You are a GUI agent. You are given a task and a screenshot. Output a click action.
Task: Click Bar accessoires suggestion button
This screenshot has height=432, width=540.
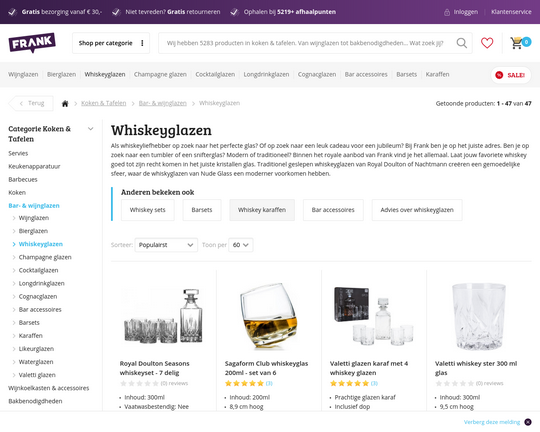333,210
